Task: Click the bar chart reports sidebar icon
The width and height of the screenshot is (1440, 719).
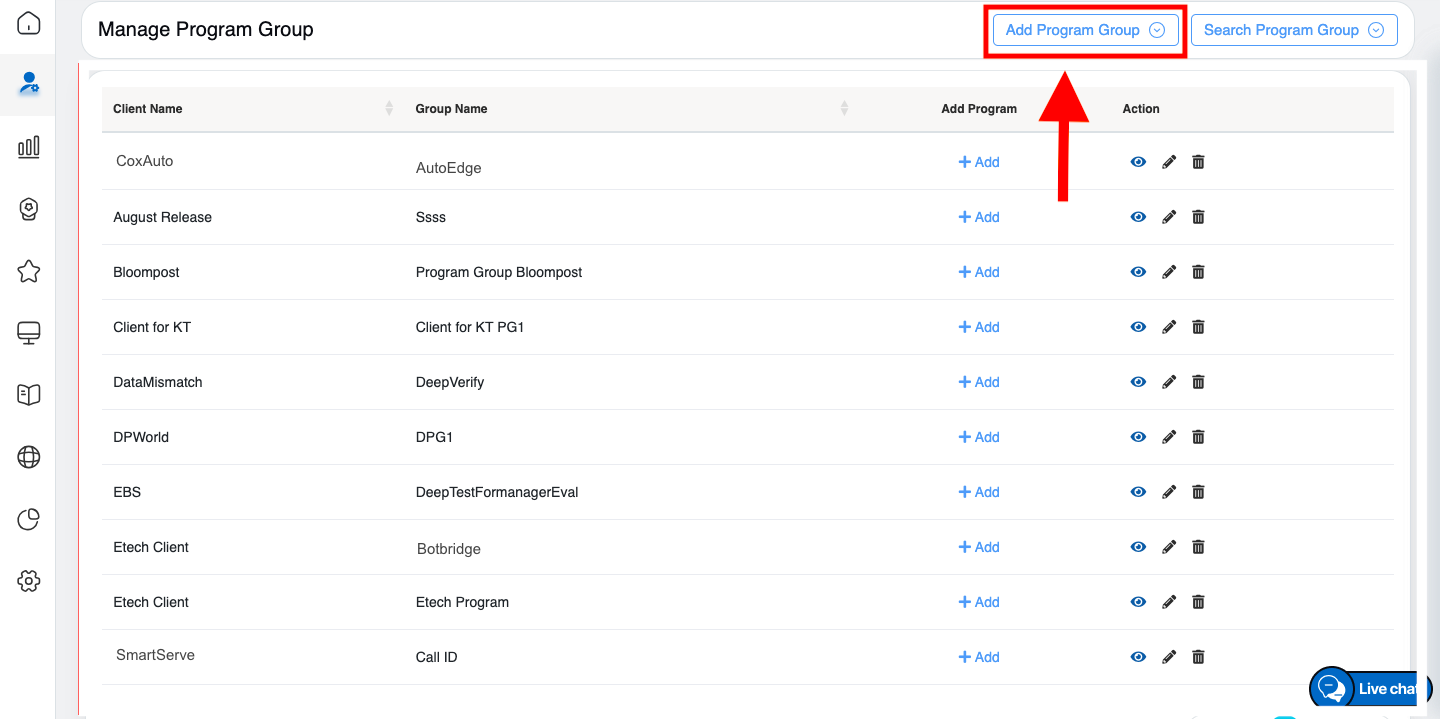Action: pyautogui.click(x=29, y=147)
